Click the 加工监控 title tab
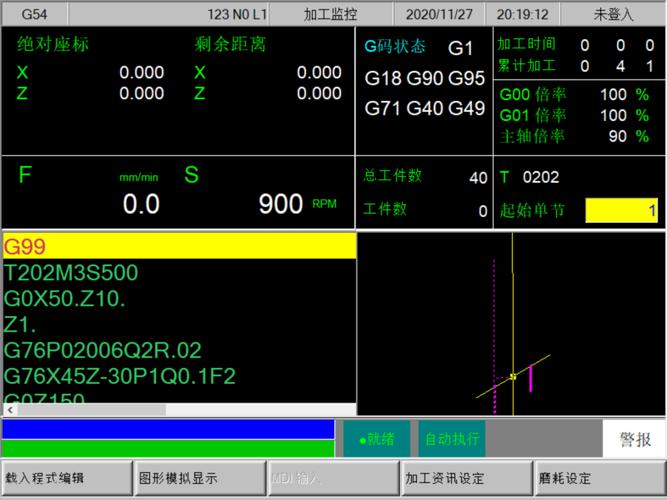Screen dimensions: 667x500 pyautogui.click(x=330, y=14)
